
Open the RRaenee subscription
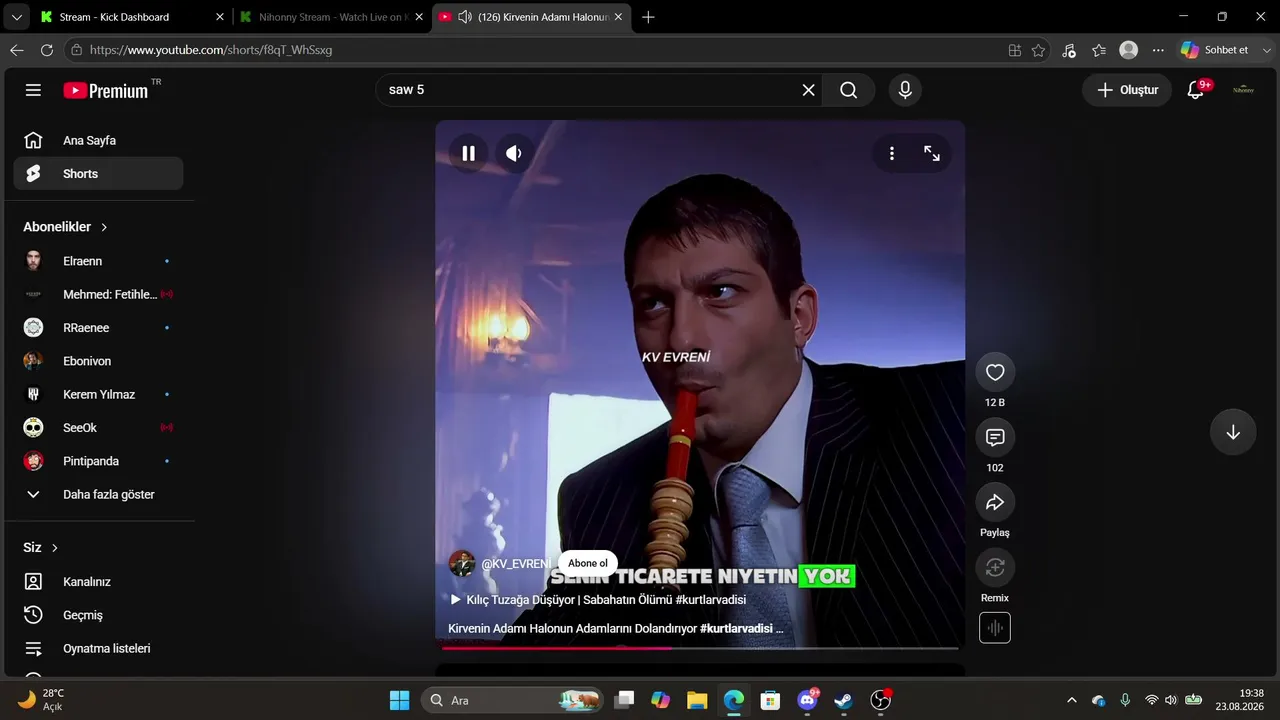point(98,327)
